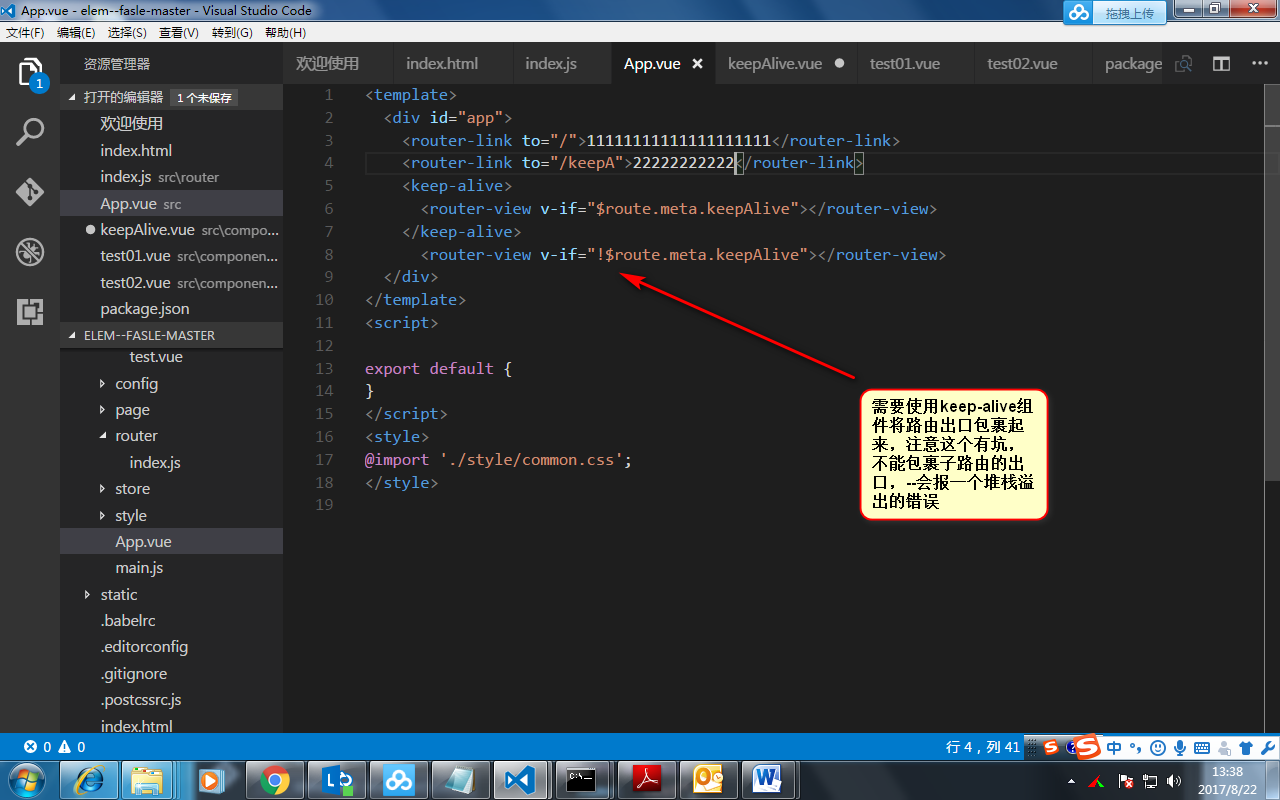Click the warnings count icon in status bar

tap(65, 747)
